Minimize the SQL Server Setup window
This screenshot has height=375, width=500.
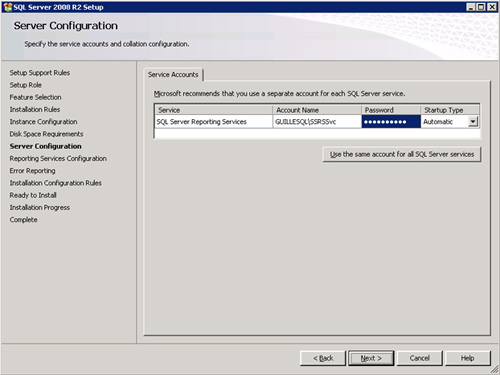pos(471,7)
